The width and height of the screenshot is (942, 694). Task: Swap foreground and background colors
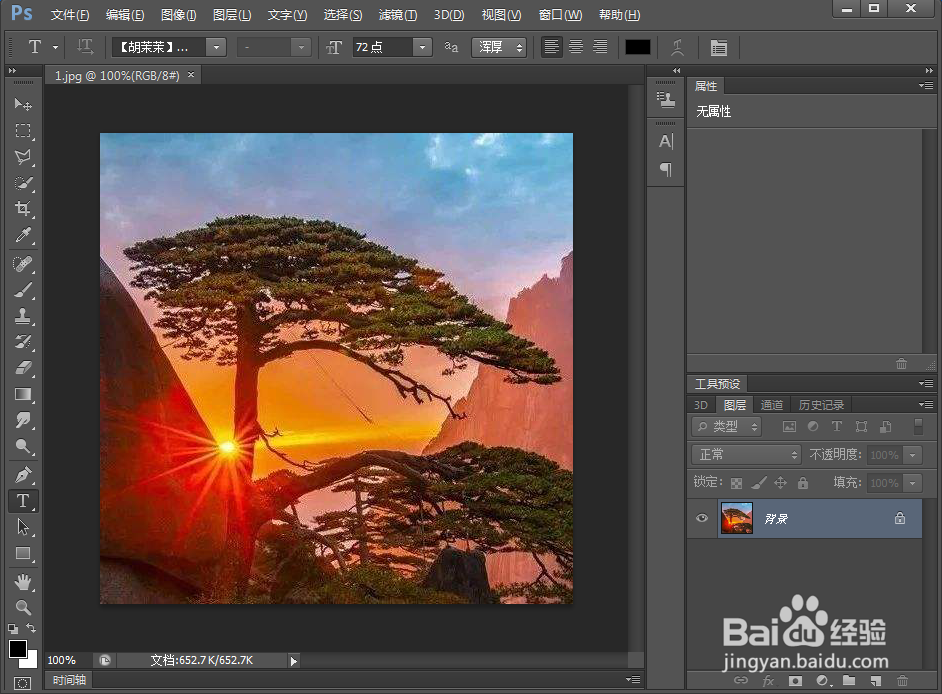point(31,629)
